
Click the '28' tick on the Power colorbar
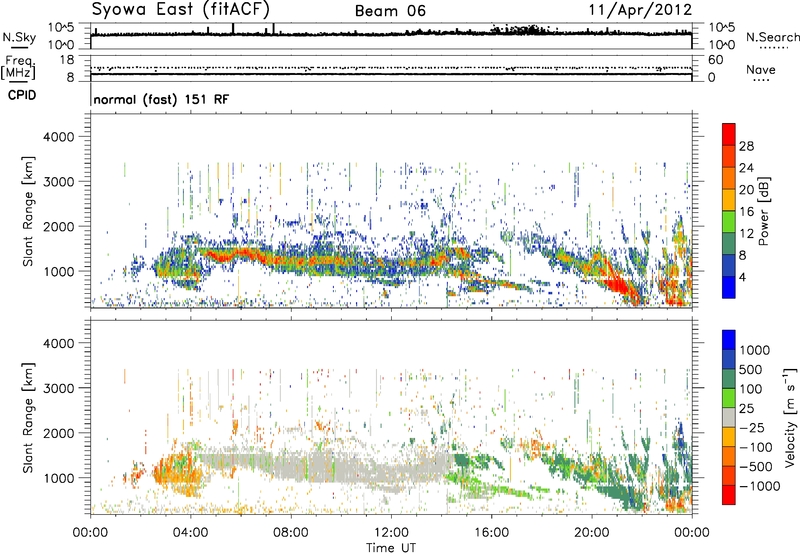point(746,146)
